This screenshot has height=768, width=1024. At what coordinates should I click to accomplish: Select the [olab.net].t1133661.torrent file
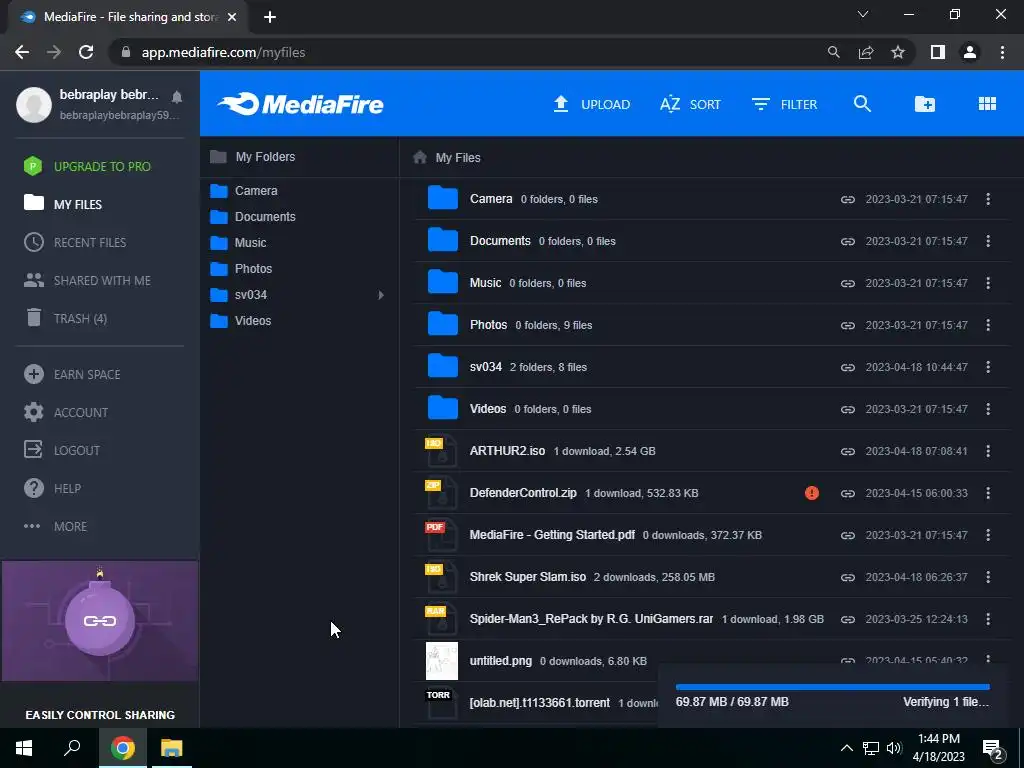coord(539,703)
